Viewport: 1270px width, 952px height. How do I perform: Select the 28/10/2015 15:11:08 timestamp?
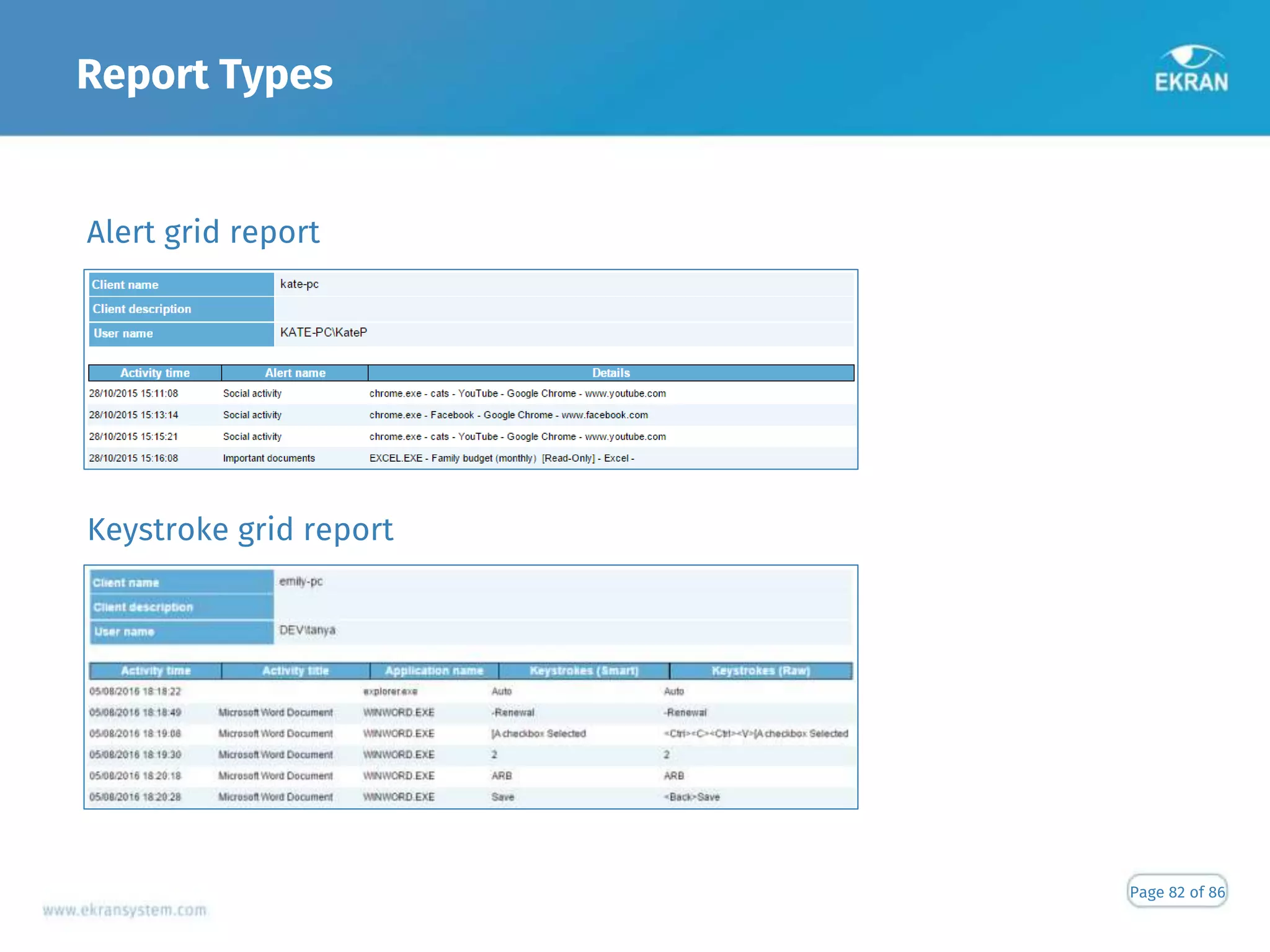click(133, 394)
